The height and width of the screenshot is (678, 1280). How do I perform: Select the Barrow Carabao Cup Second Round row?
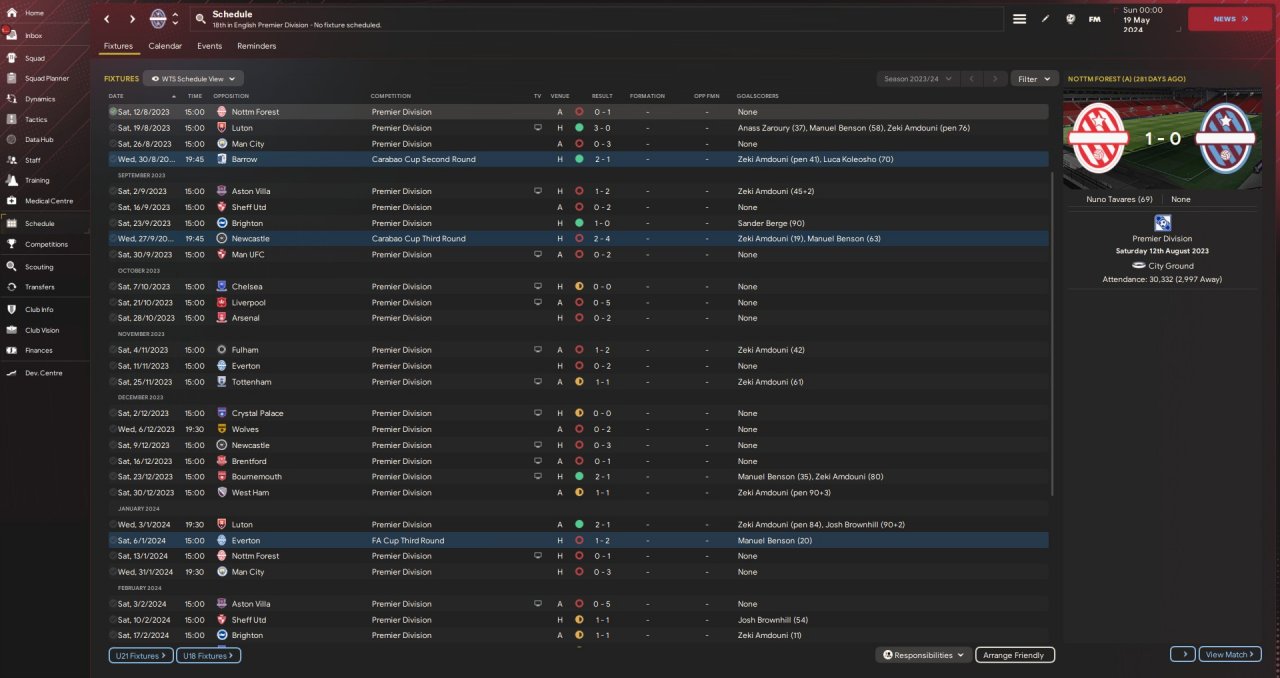pyautogui.click(x=578, y=159)
